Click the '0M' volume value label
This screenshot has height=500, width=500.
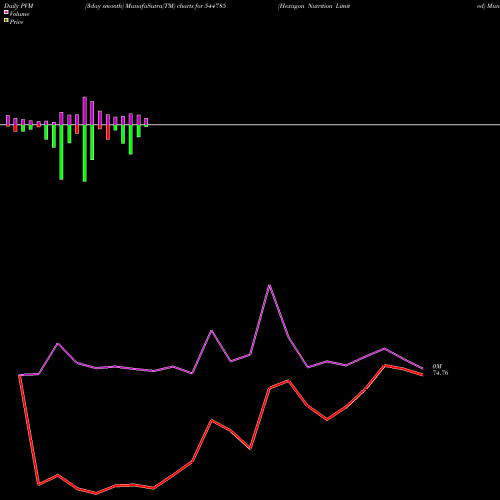point(437,366)
